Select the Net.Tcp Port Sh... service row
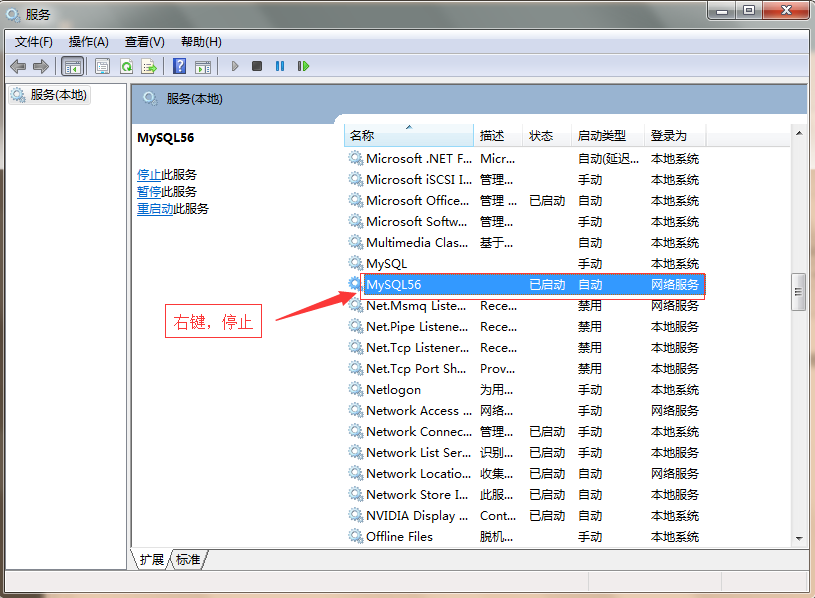This screenshot has height=598, width=815. pos(524,369)
